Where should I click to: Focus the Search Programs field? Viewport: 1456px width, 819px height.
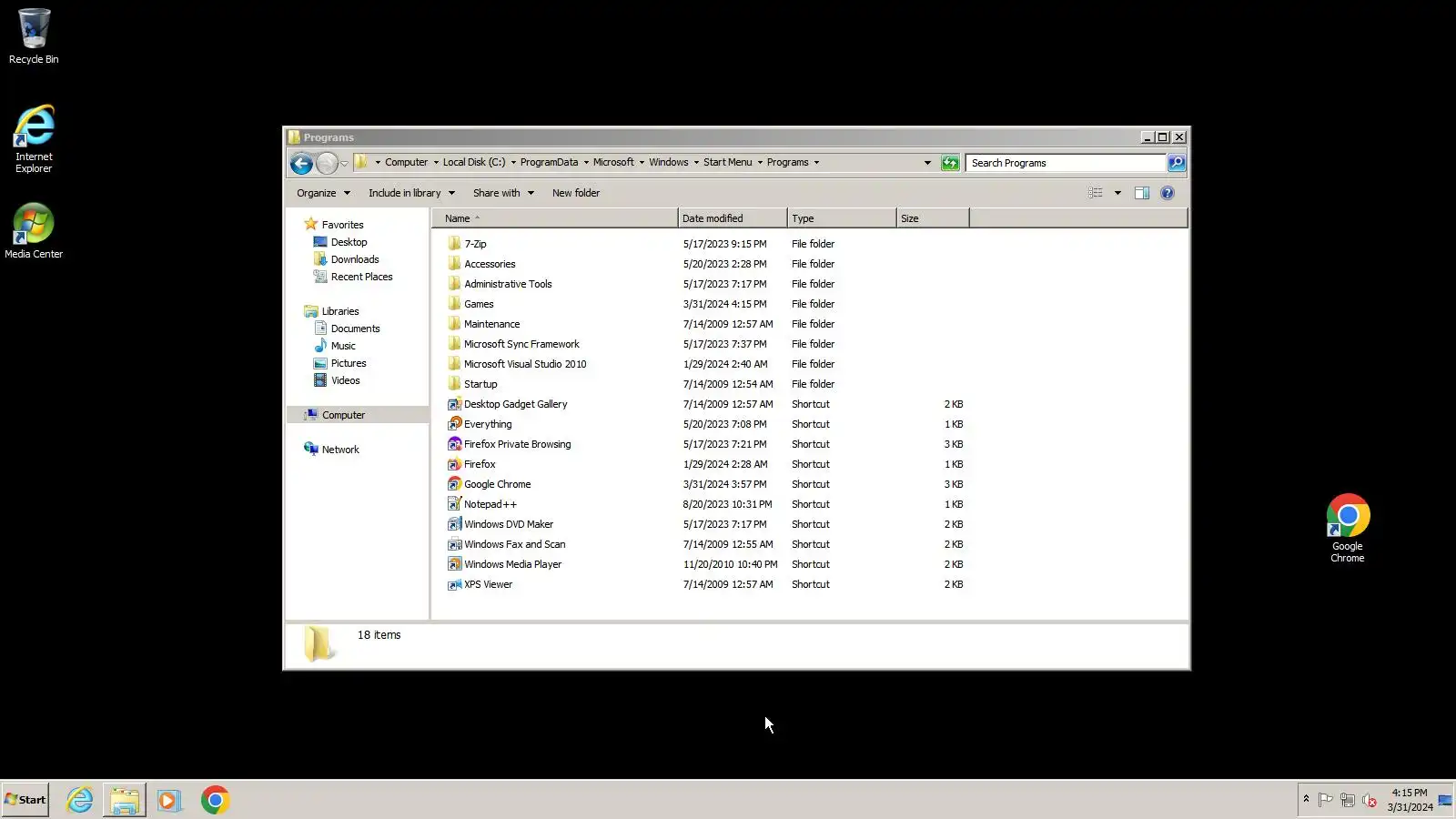click(x=1066, y=163)
